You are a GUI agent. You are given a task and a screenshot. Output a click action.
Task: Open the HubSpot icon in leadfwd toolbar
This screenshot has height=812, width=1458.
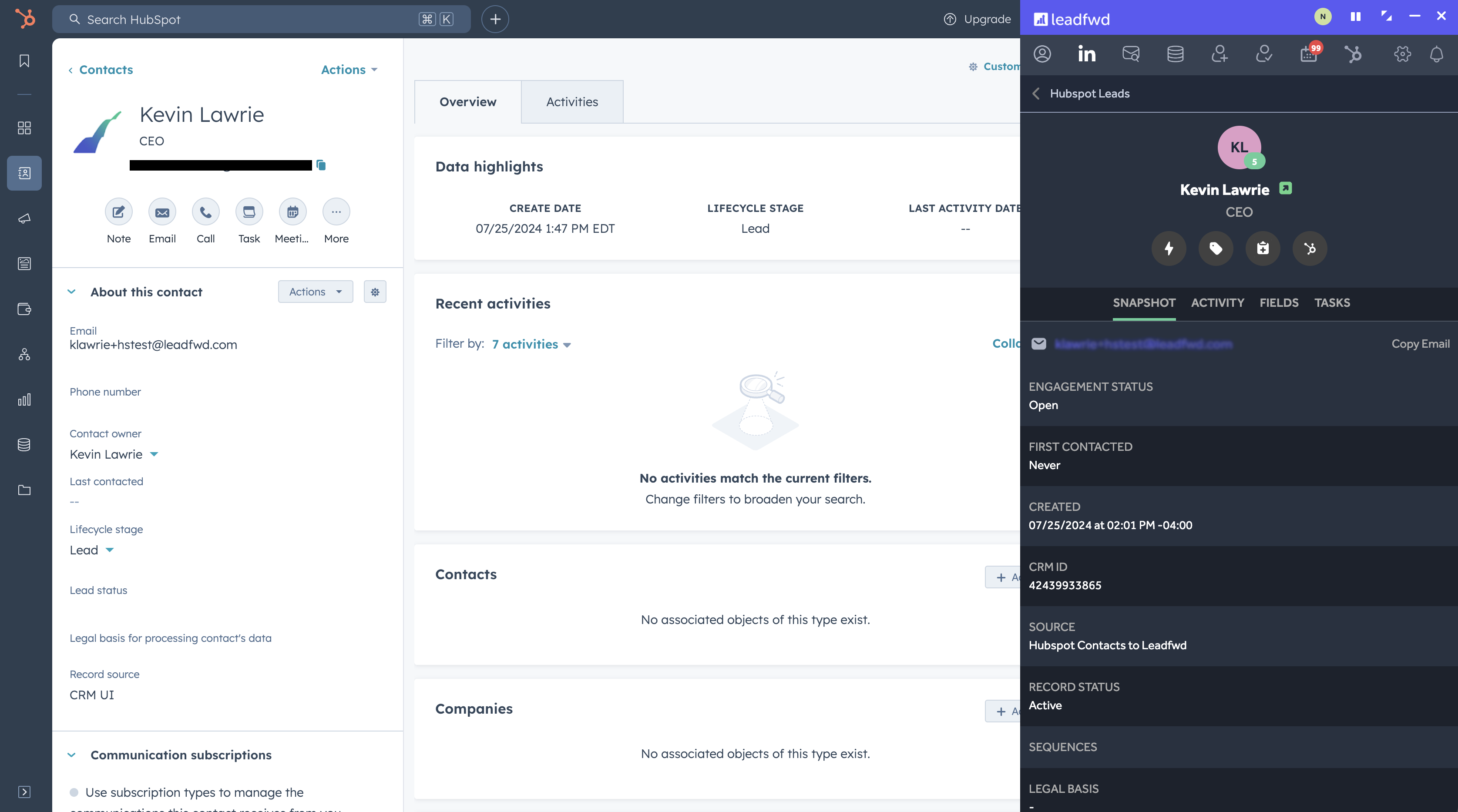[1353, 54]
